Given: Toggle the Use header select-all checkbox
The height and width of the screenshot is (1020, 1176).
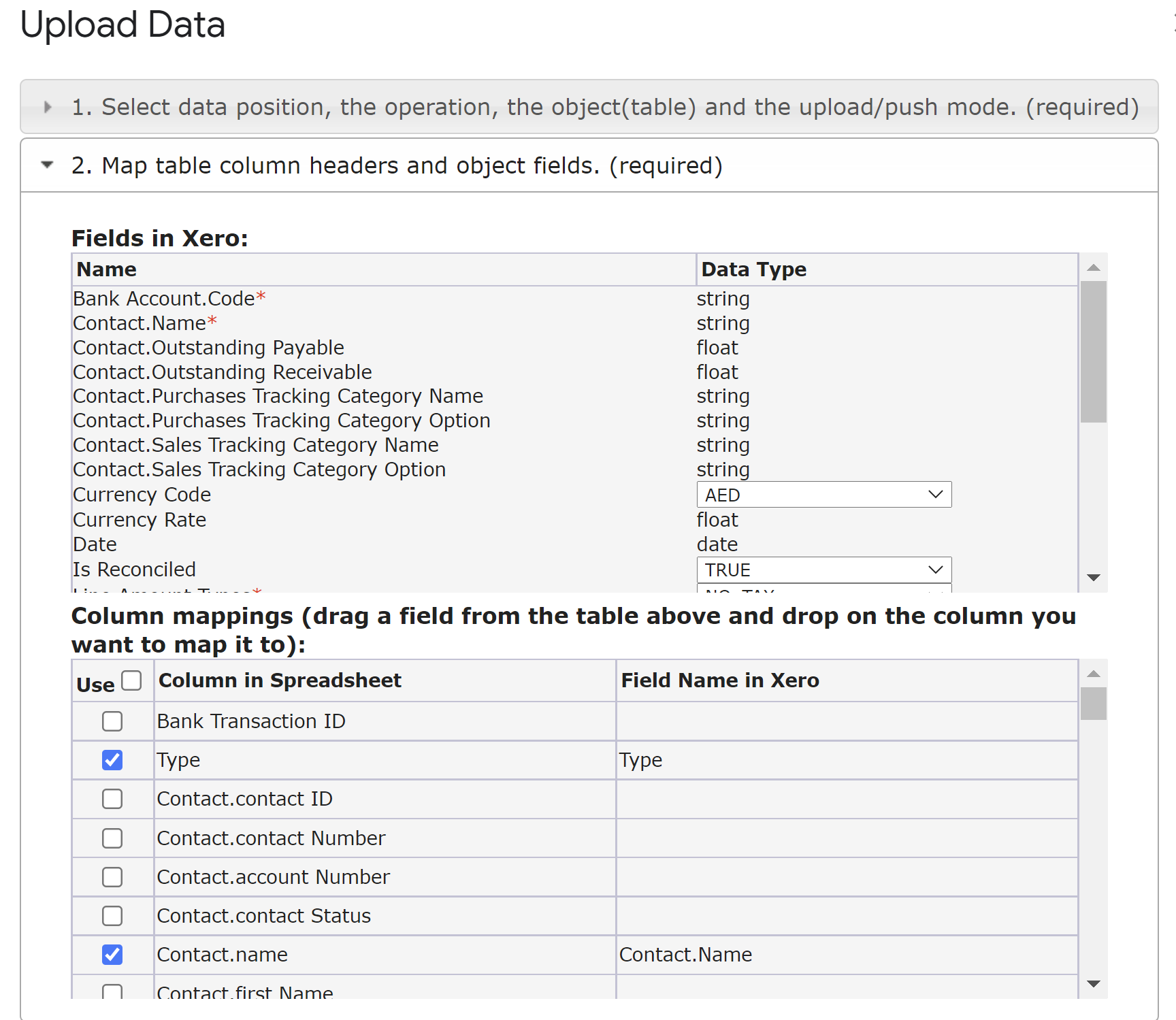Looking at the screenshot, I should tap(131, 680).
